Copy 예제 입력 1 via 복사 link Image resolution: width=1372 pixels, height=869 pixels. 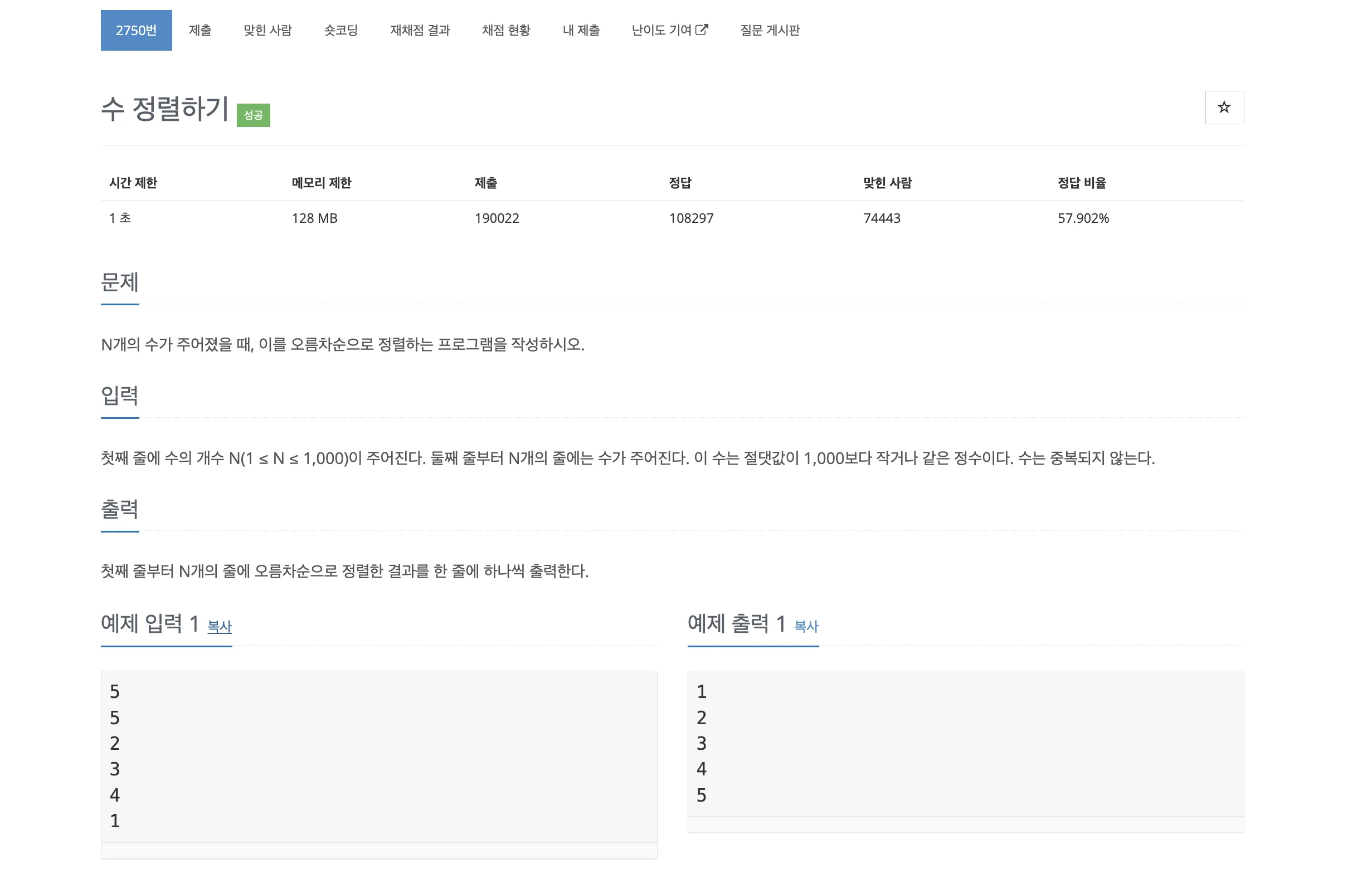click(x=220, y=627)
